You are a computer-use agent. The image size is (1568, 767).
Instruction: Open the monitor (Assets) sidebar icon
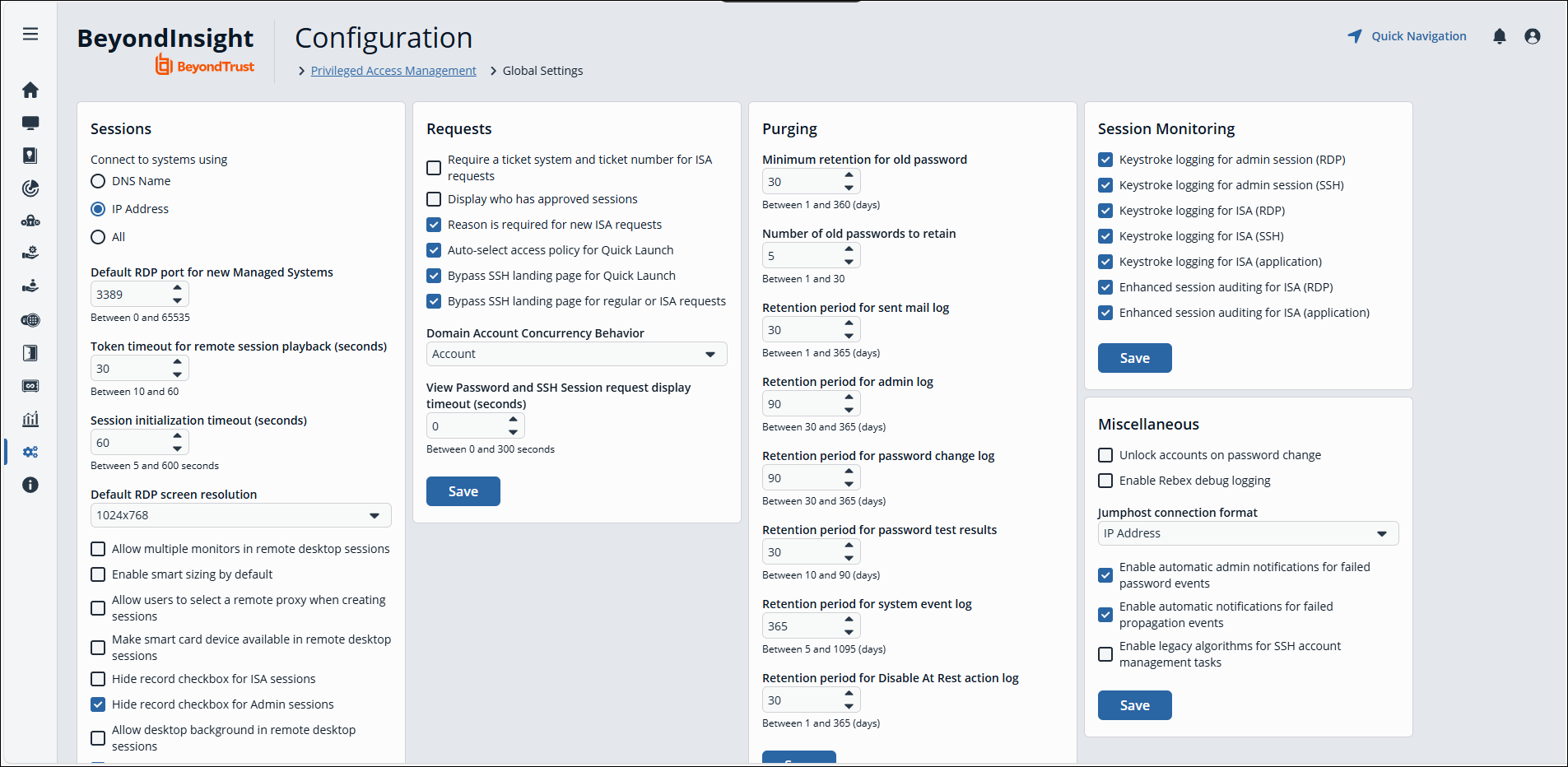(x=30, y=123)
